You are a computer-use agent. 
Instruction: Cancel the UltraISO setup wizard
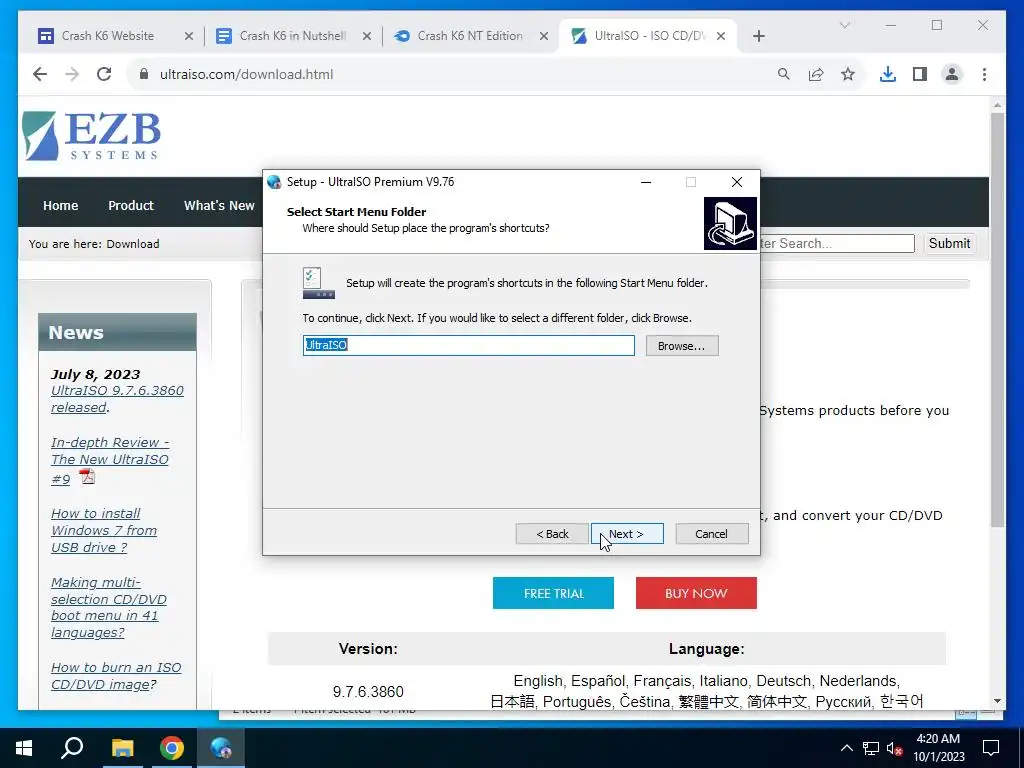click(x=711, y=534)
